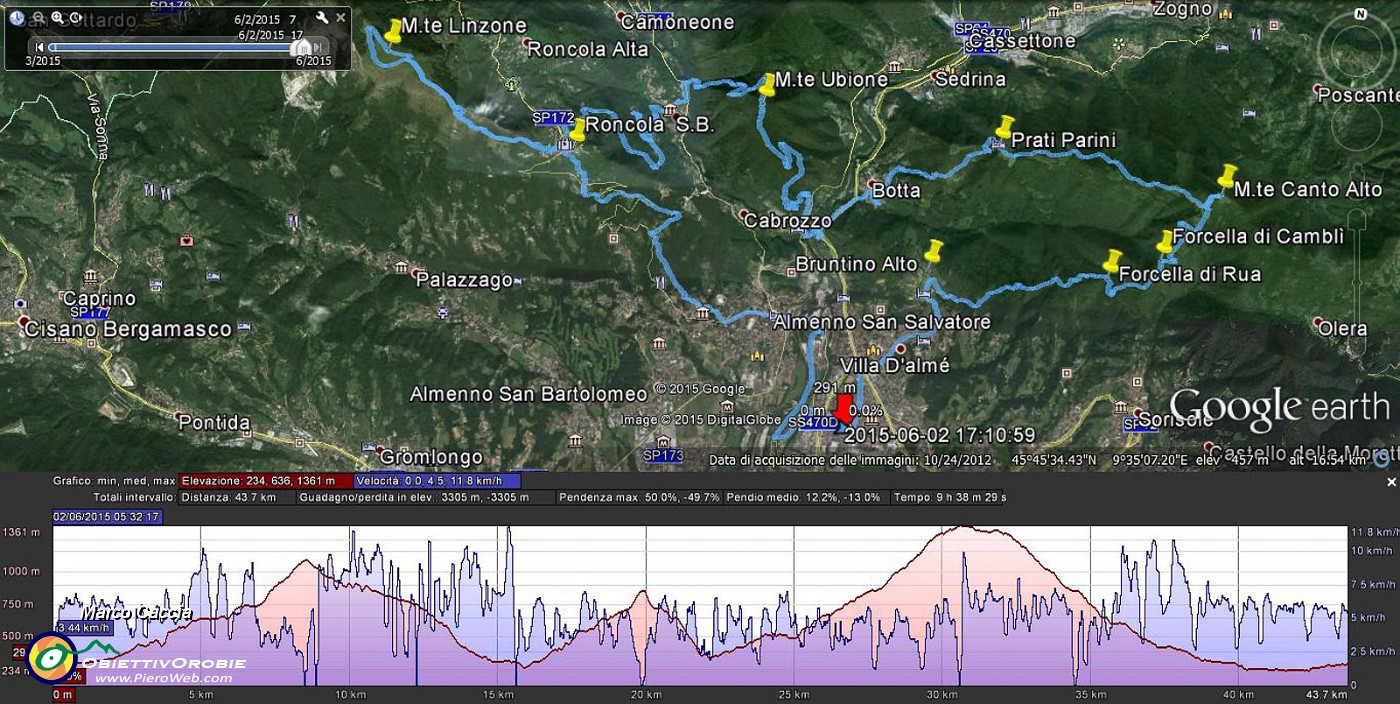Viewport: 1400px width, 704px height.
Task: Click the Prati Parini yellow pushpin
Action: pyautogui.click(x=1004, y=127)
